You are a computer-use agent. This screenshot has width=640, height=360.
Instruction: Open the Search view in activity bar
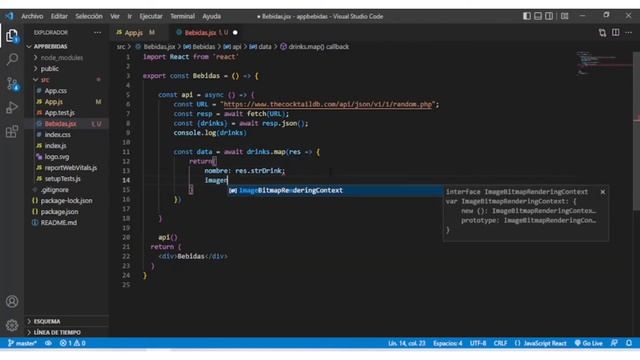click(12, 60)
